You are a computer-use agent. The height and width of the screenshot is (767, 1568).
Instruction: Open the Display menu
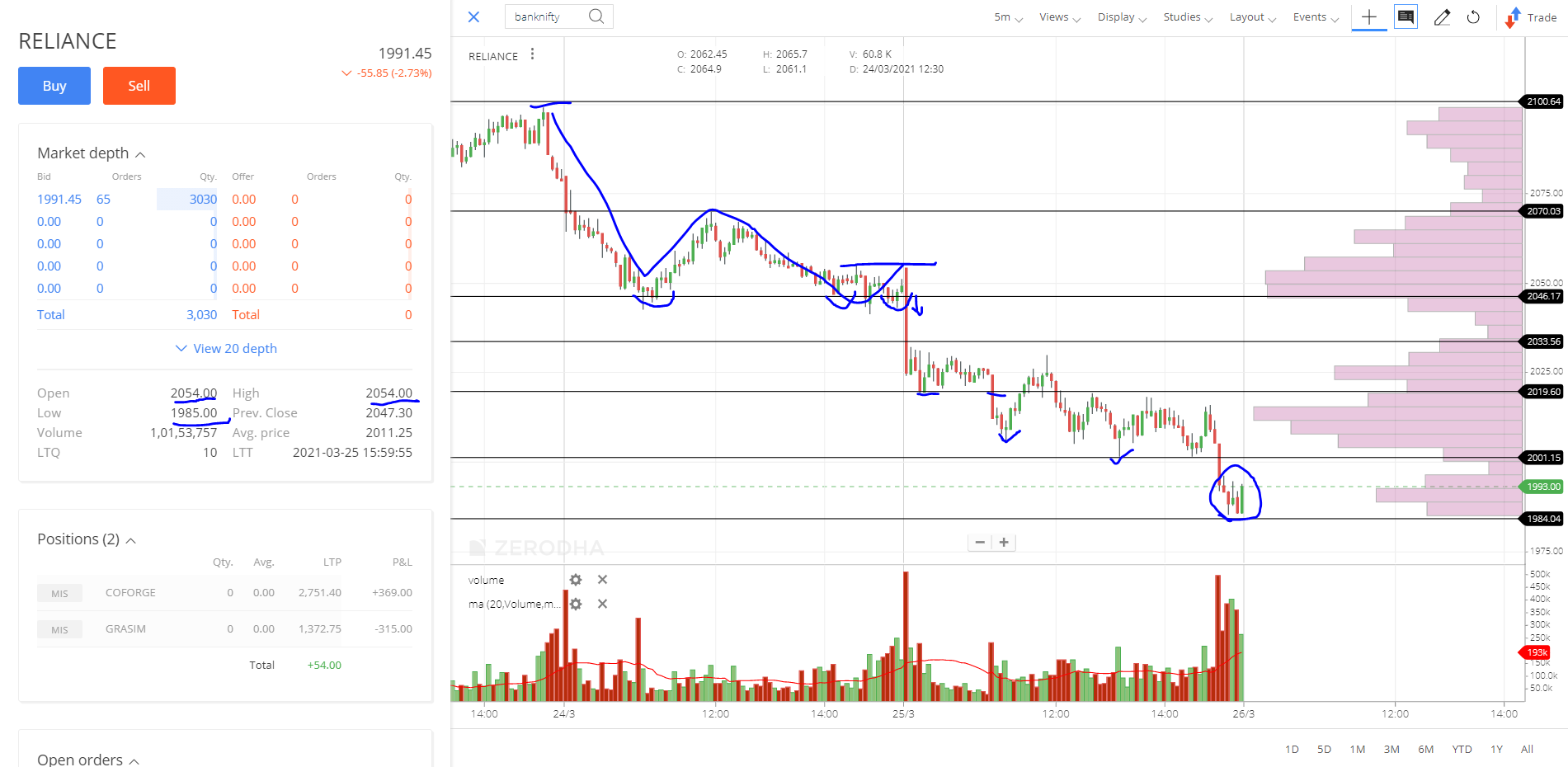(x=1122, y=17)
